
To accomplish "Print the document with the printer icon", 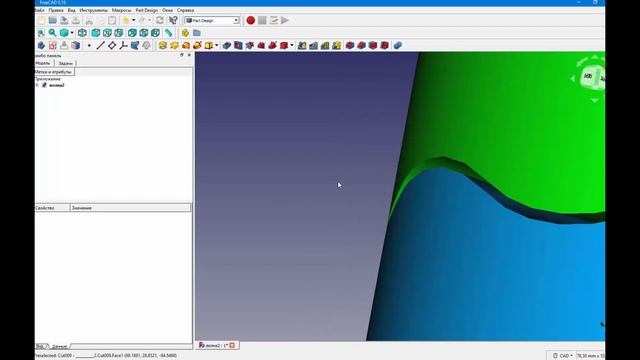I will (76, 20).
